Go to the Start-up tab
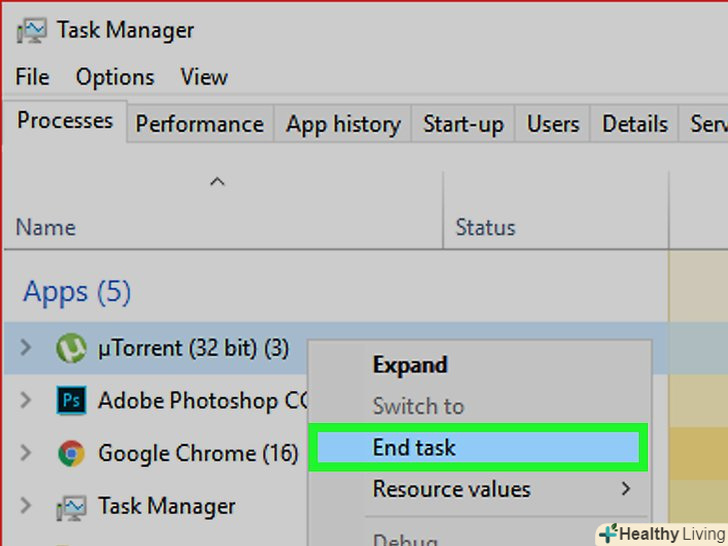The image size is (728, 546). click(x=463, y=124)
